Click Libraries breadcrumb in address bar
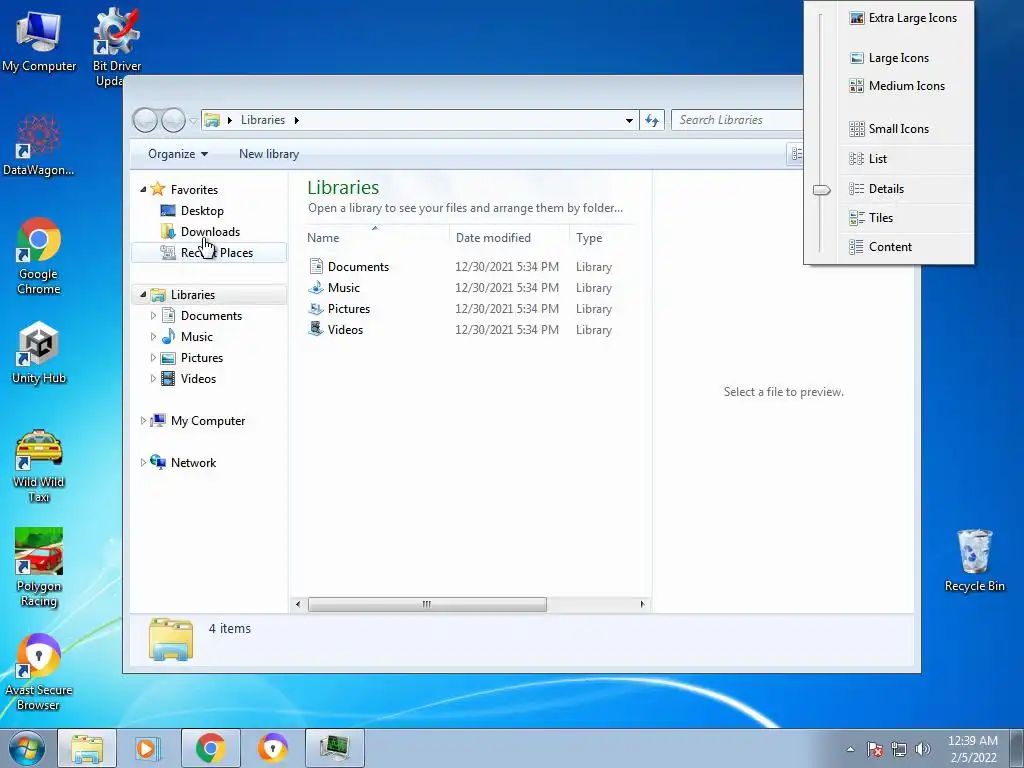Screen dimensions: 1024x768 click(263, 120)
